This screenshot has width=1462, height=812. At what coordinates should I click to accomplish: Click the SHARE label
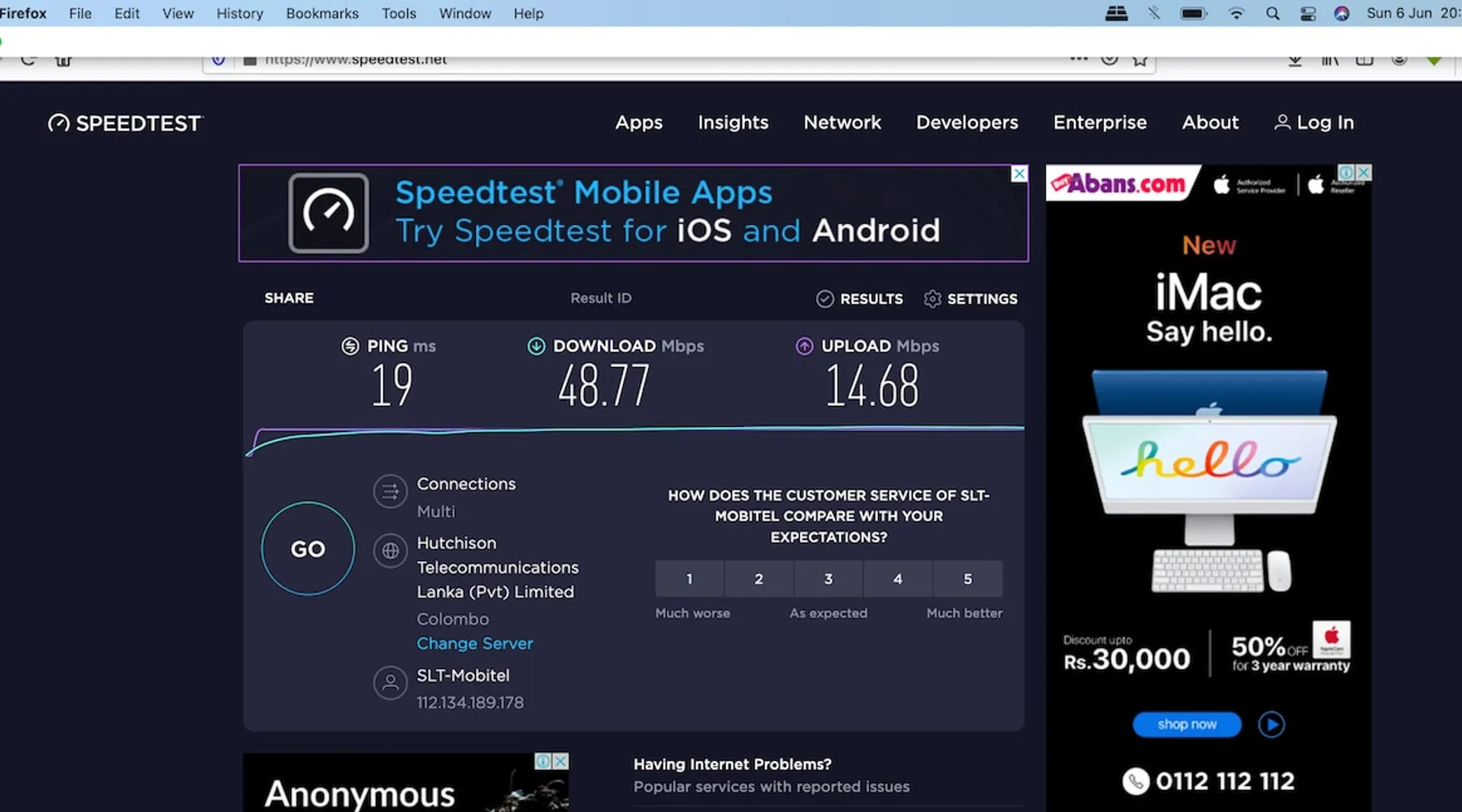tap(289, 298)
